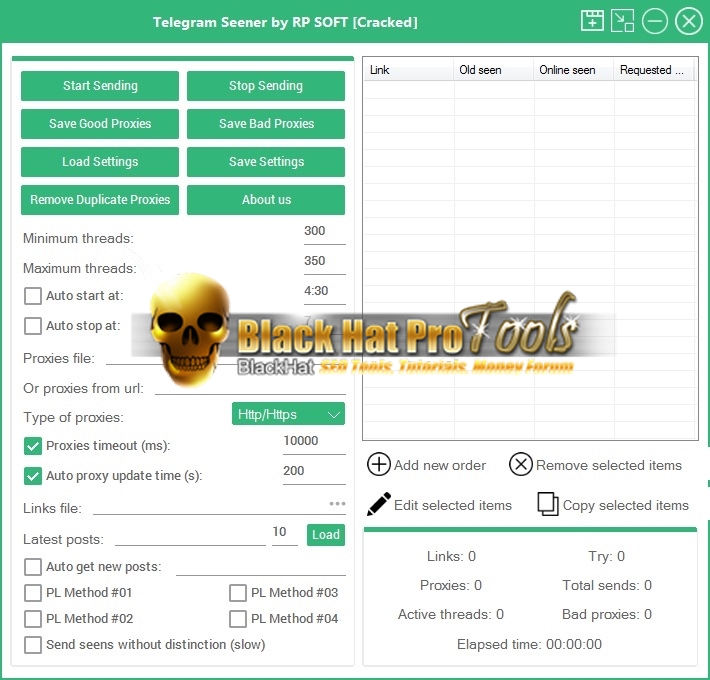Click the 'Proxies: 0' status text
Viewport: 710px width, 680px height.
coord(451,585)
